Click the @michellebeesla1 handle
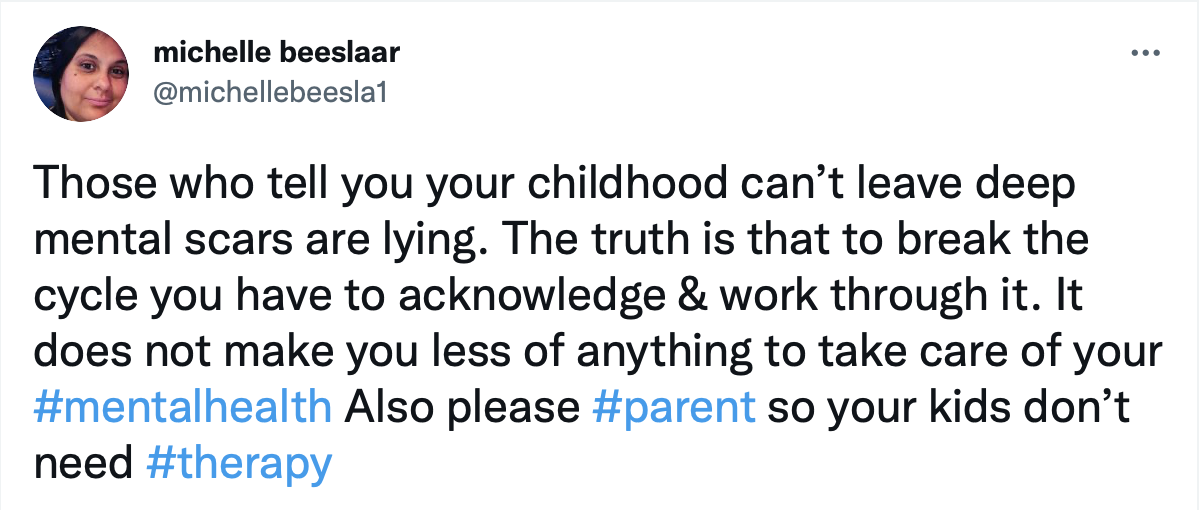 (270, 92)
